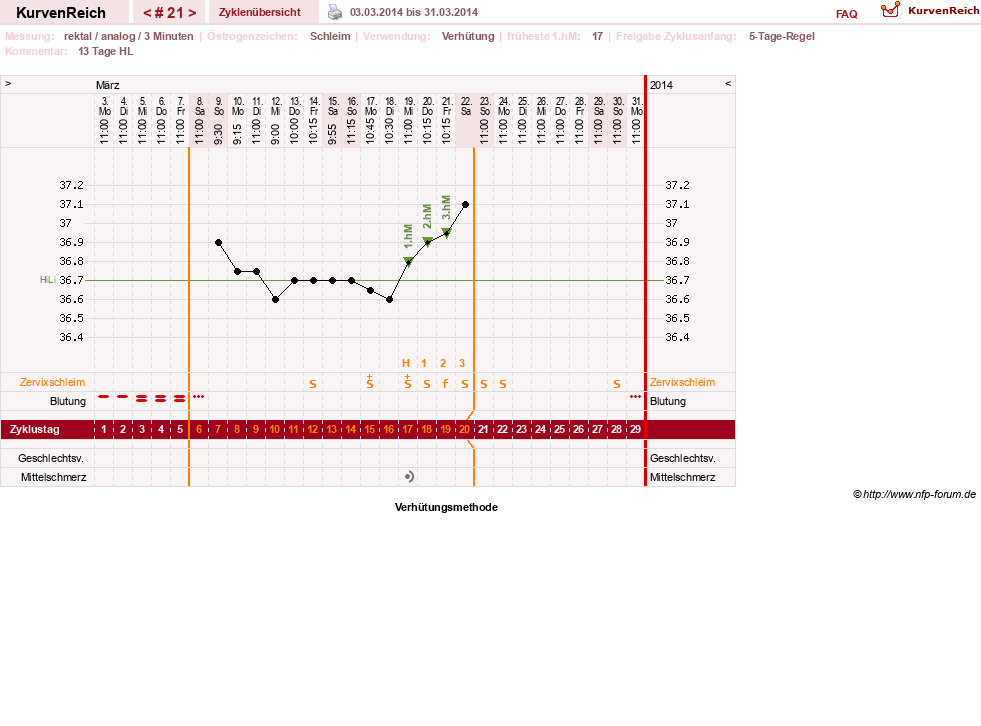Open the FAQ link
Viewport: 981px width, 726px height.
click(846, 14)
